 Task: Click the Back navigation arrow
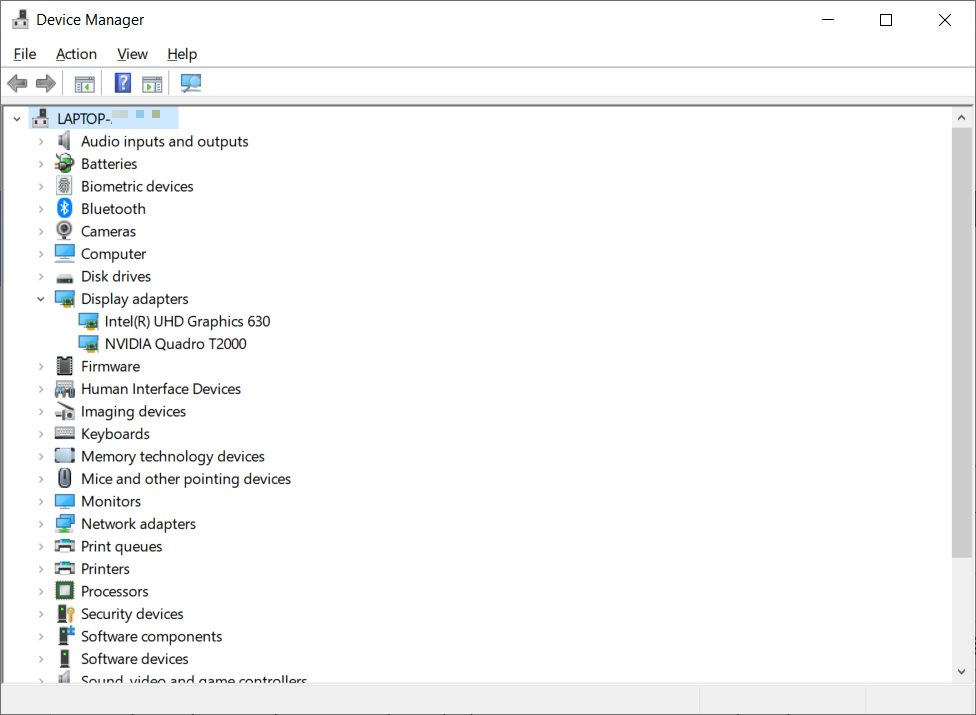(17, 83)
